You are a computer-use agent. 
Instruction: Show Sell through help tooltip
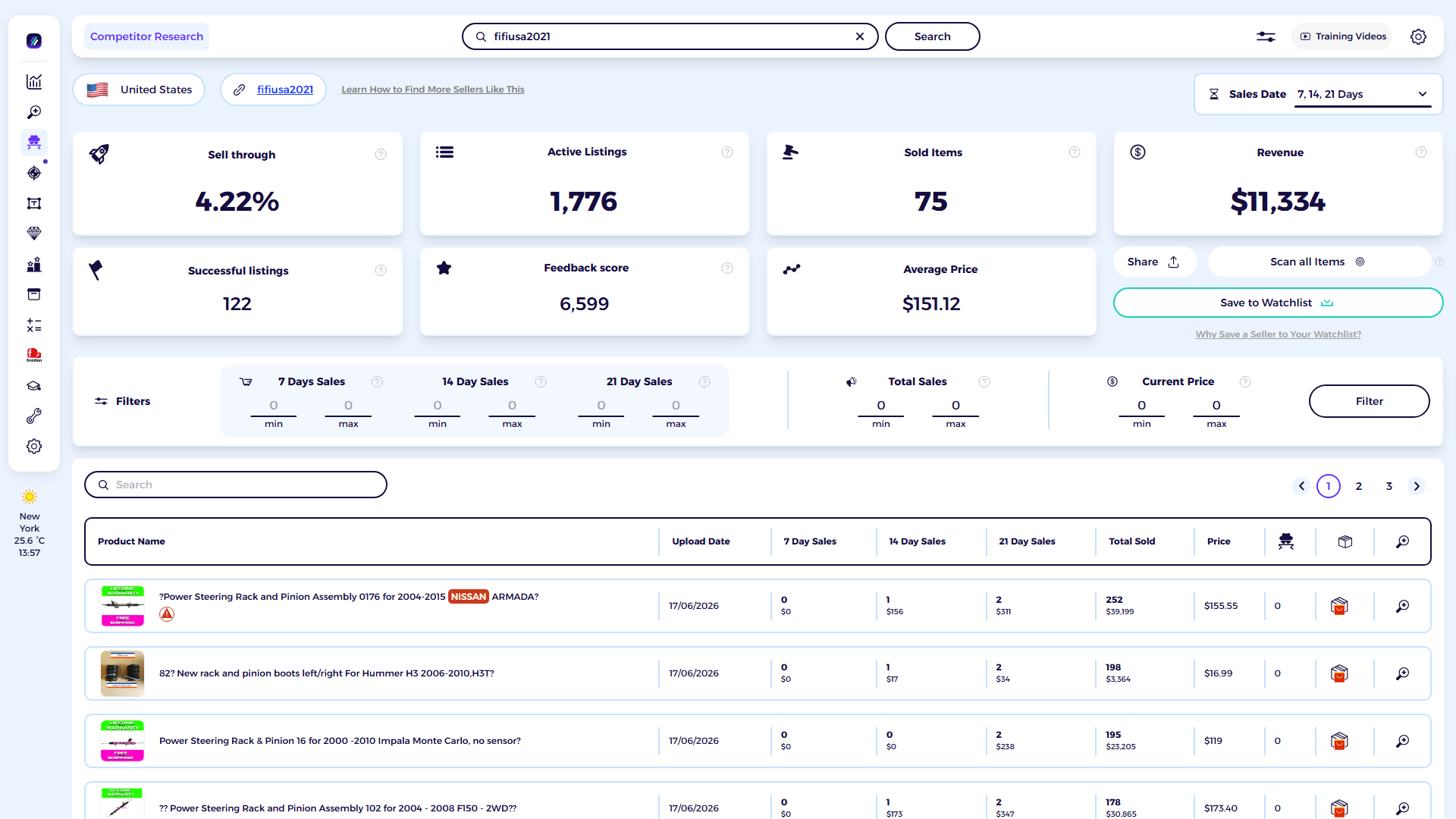(x=381, y=155)
